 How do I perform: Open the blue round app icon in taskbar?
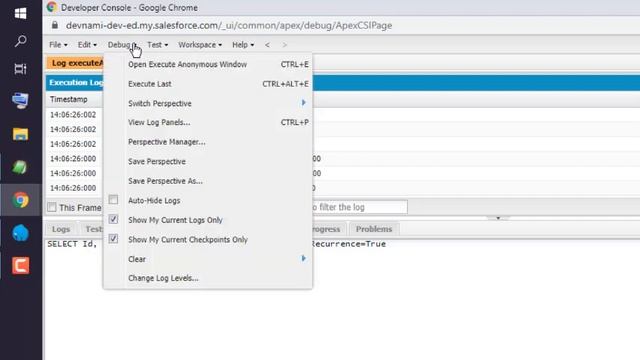pyautogui.click(x=20, y=233)
